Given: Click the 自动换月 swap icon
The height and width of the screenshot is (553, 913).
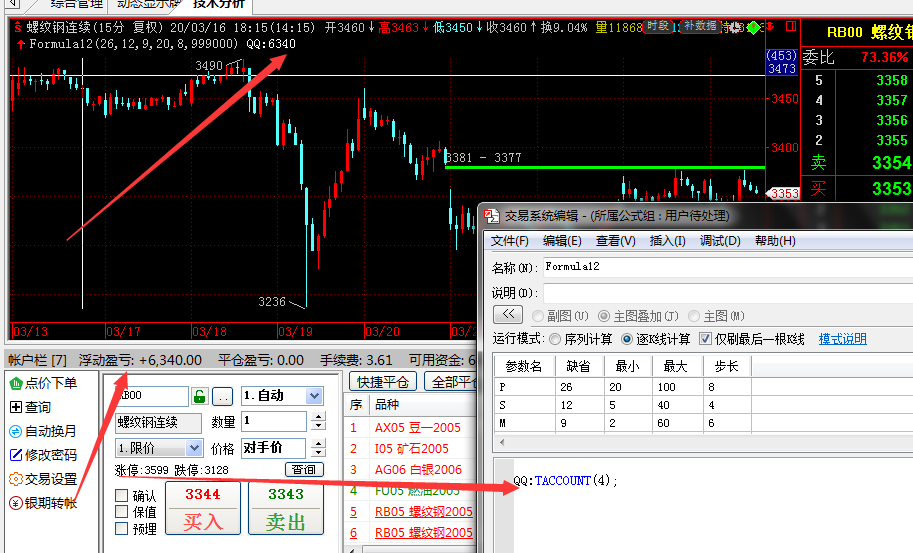Looking at the screenshot, I should pos(16,431).
